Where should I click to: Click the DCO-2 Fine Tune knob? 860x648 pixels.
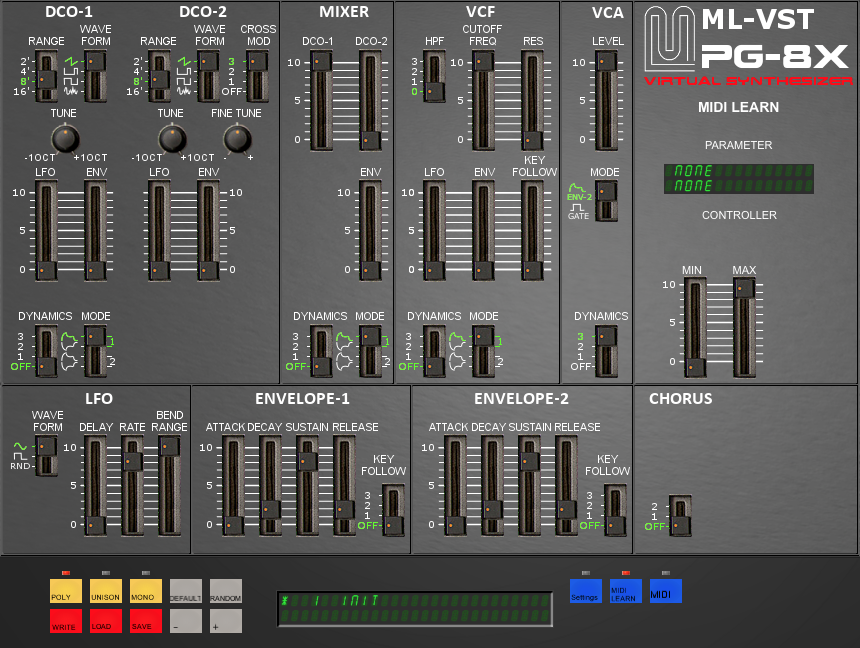tap(237, 137)
